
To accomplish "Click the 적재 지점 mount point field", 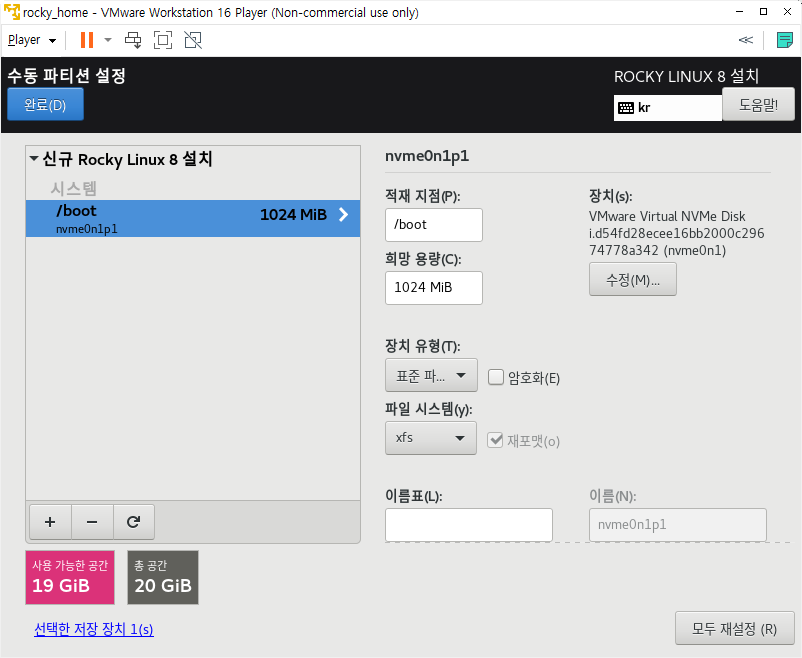I will click(x=434, y=225).
